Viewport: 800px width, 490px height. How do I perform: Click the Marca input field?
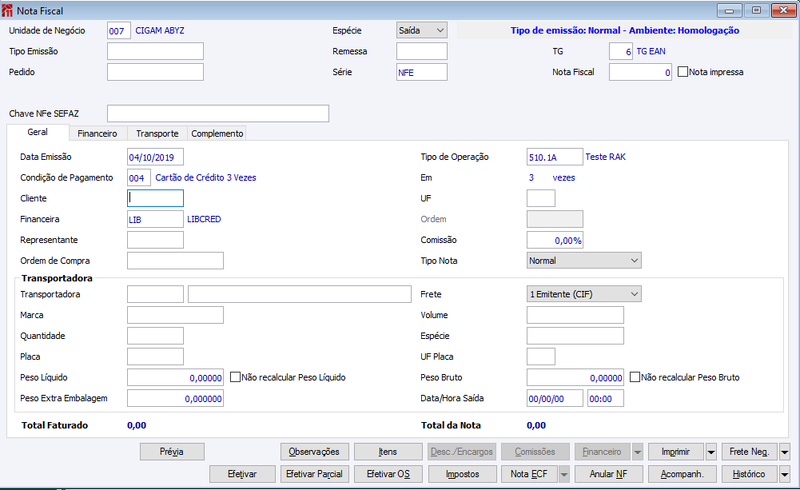click(175, 315)
